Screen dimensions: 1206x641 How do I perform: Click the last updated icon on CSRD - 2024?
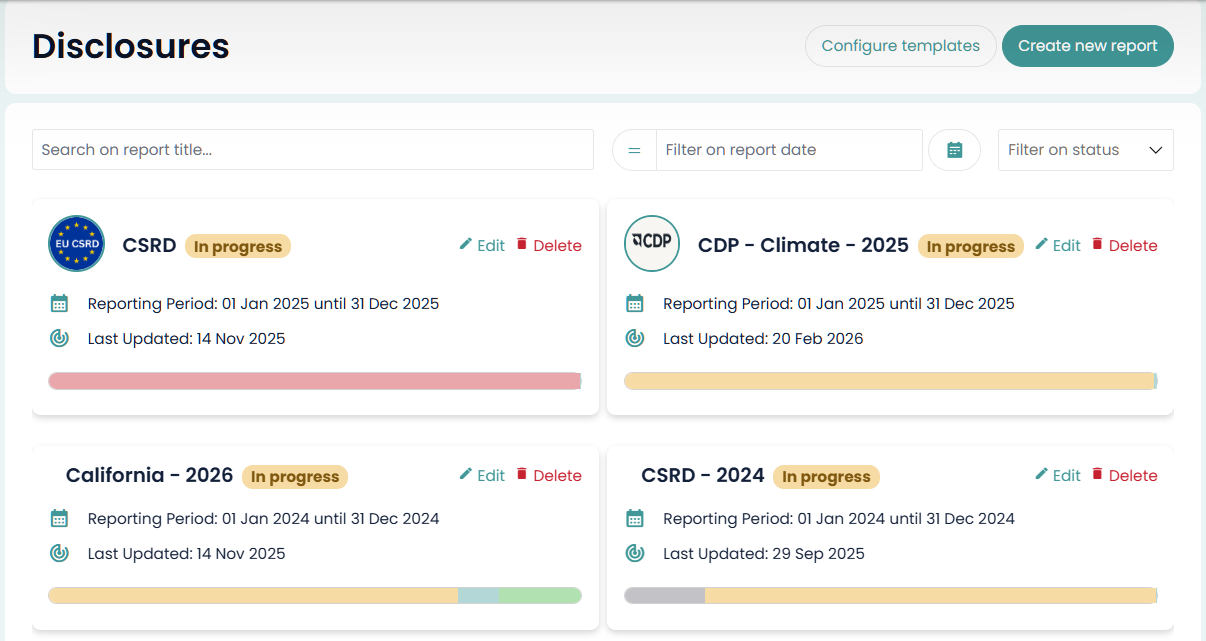634,553
